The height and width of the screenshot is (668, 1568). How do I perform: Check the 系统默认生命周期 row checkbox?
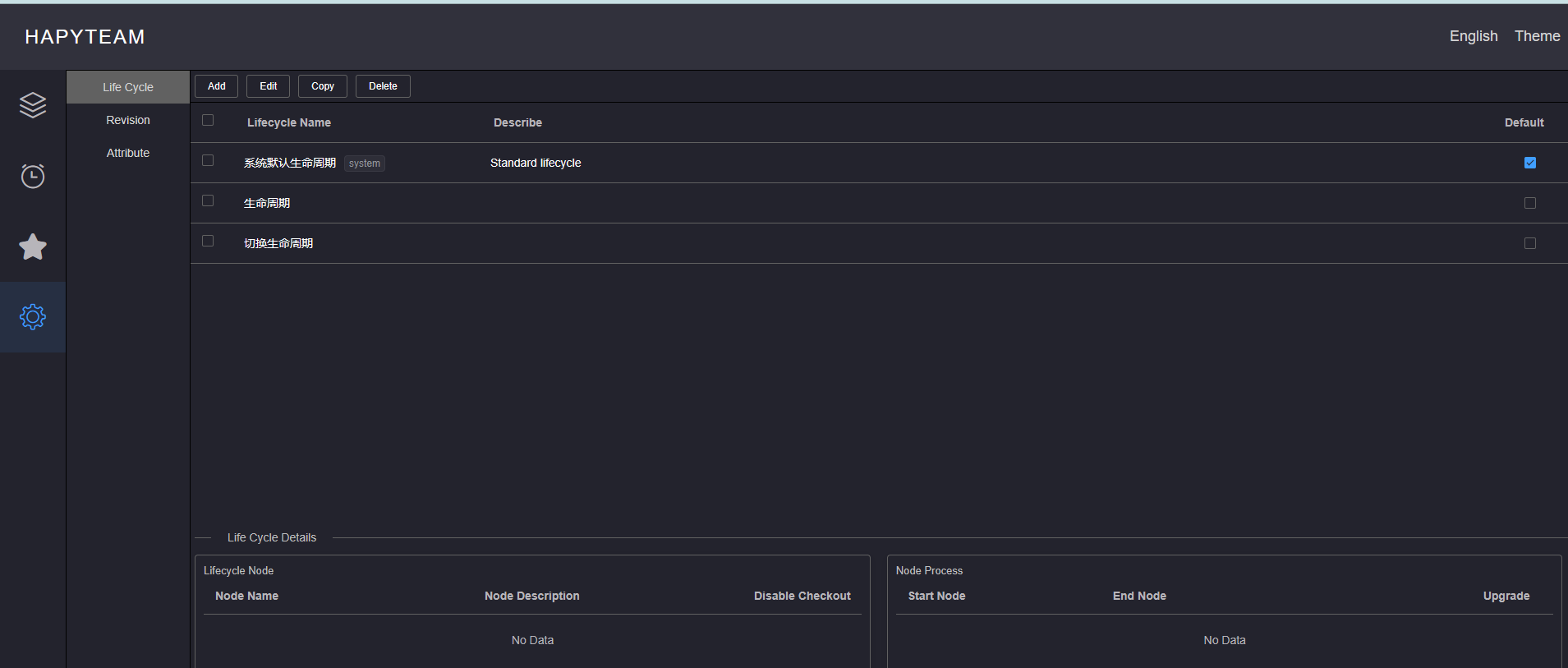[208, 160]
